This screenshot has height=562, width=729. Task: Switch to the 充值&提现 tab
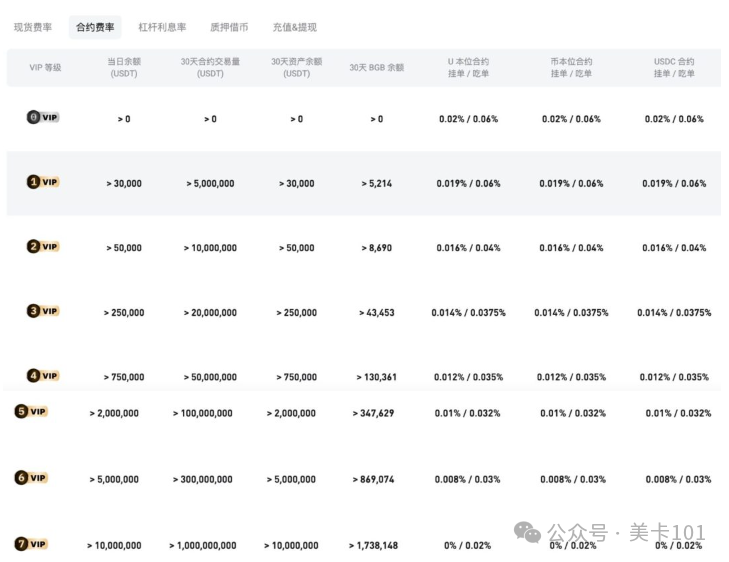point(295,27)
